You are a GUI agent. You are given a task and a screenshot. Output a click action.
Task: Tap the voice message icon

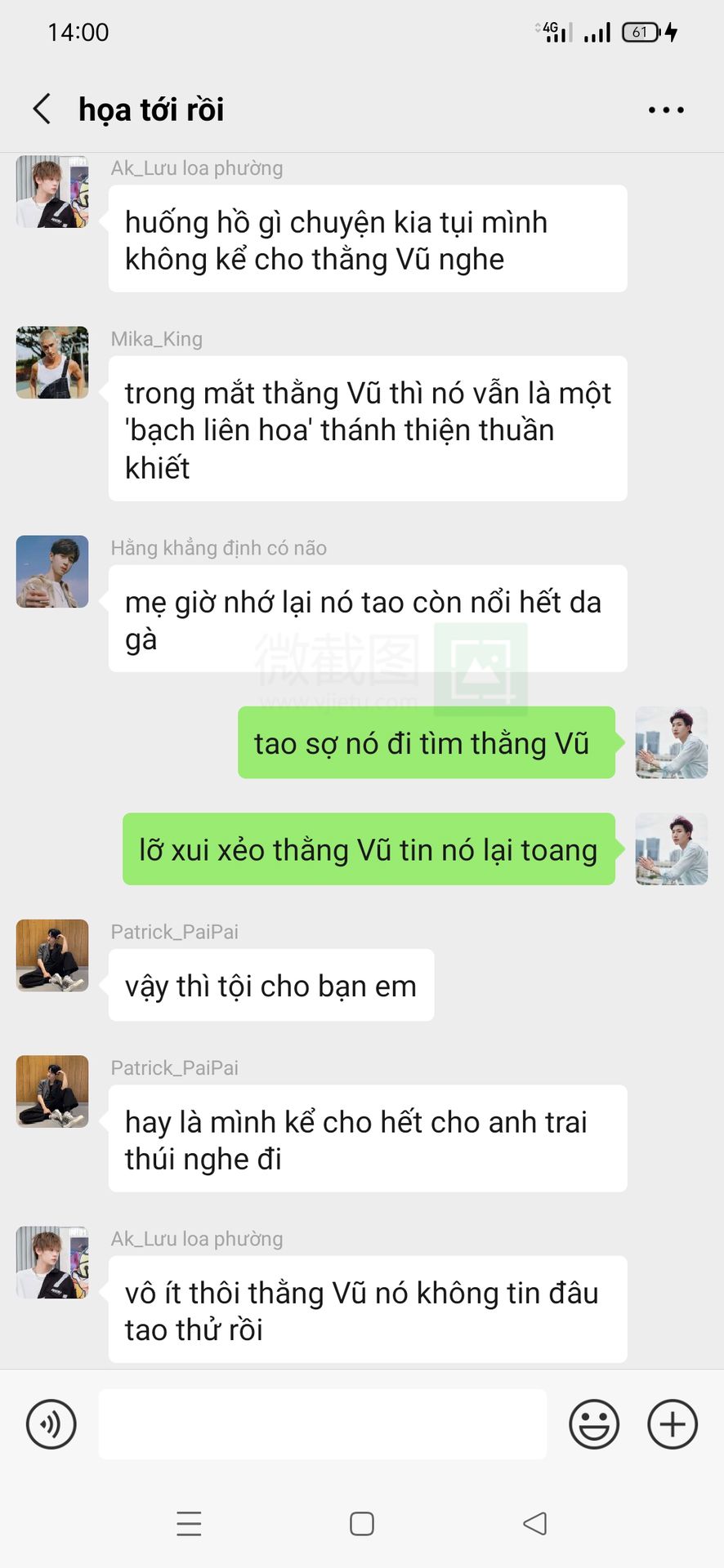[51, 1424]
